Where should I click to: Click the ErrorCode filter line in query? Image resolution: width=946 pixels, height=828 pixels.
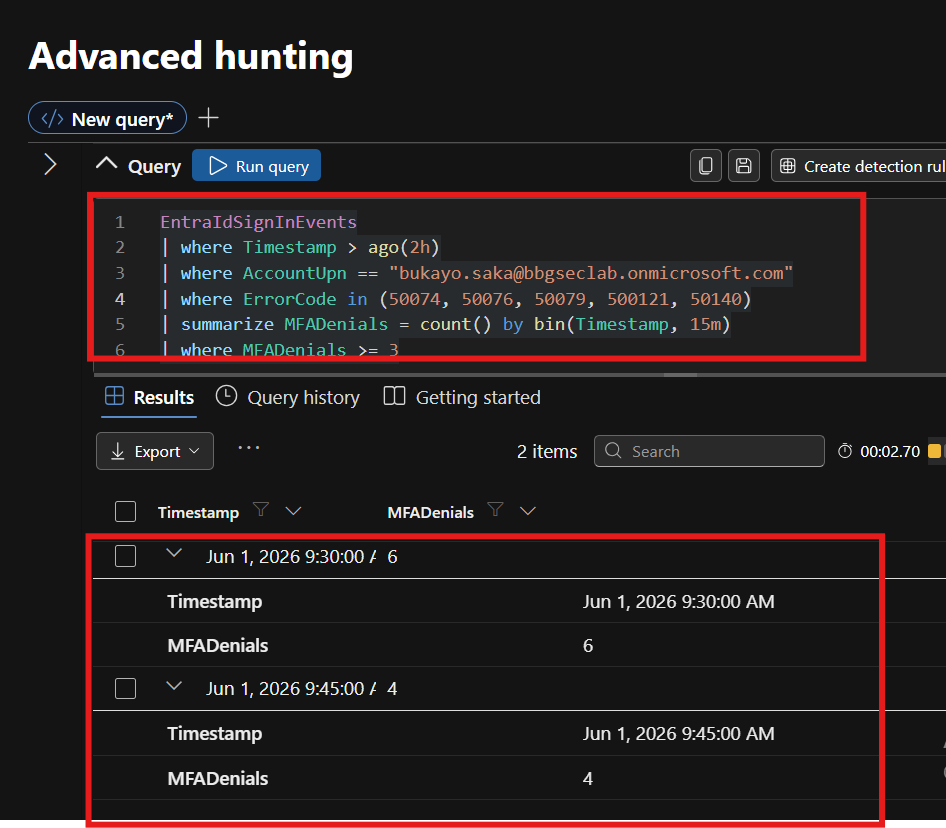click(x=456, y=299)
